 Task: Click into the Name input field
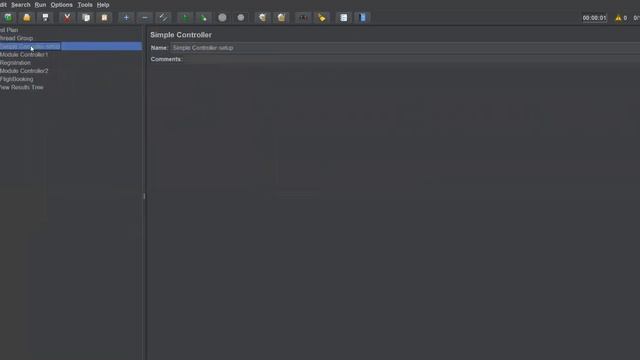click(x=405, y=48)
